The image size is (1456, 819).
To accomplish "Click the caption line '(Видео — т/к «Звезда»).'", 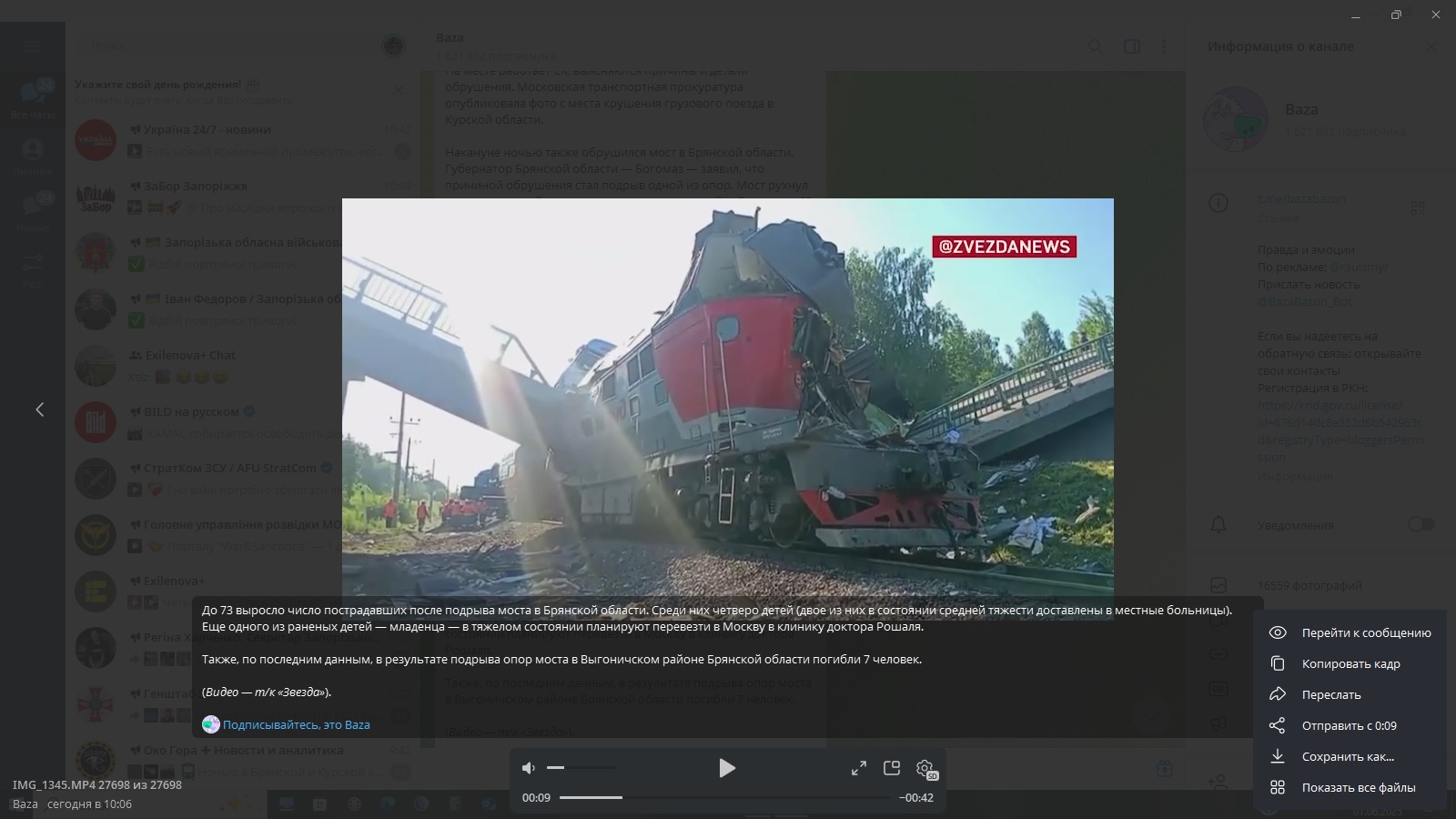I will pyautogui.click(x=267, y=692).
